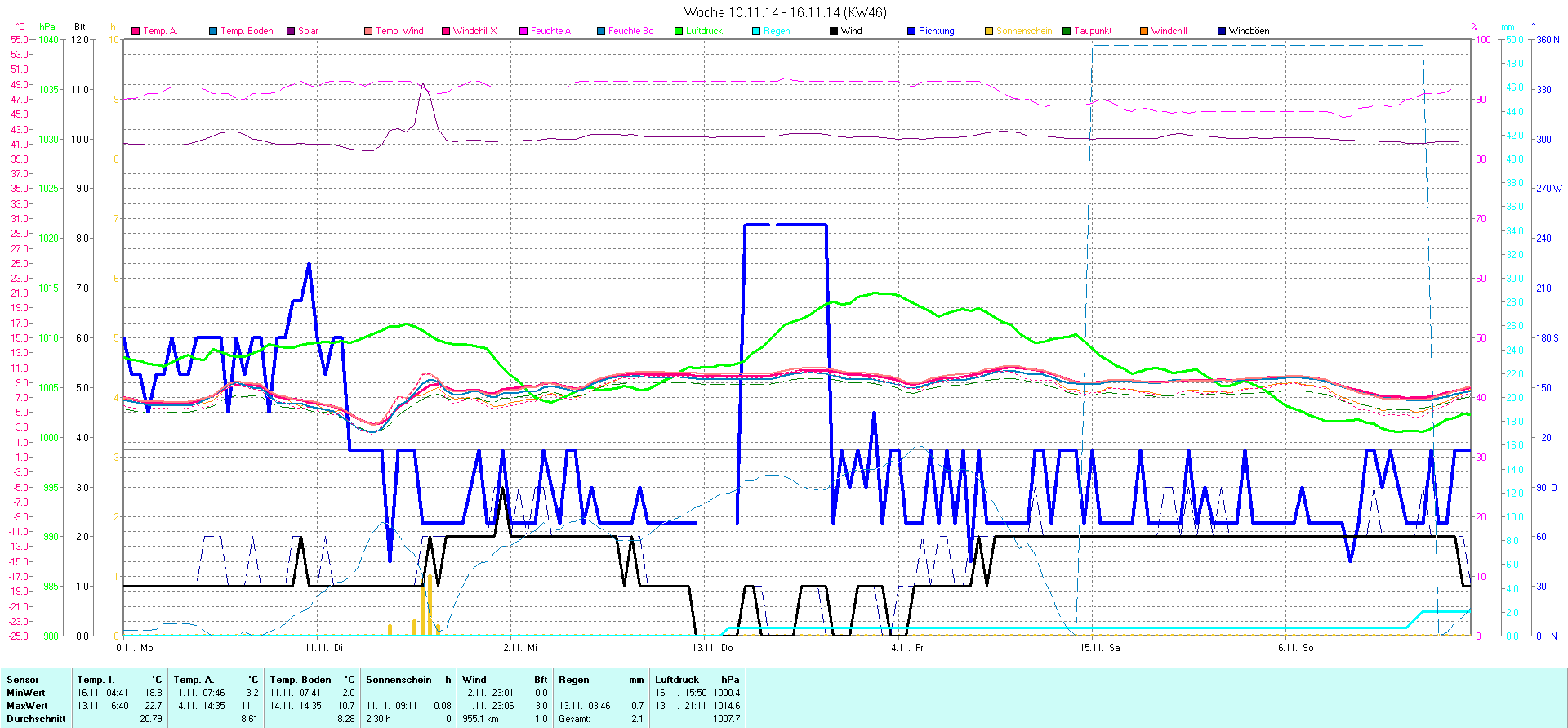Click the 15.11. Sa date axis label
Screen dimensions: 1568x728
pos(1099,648)
